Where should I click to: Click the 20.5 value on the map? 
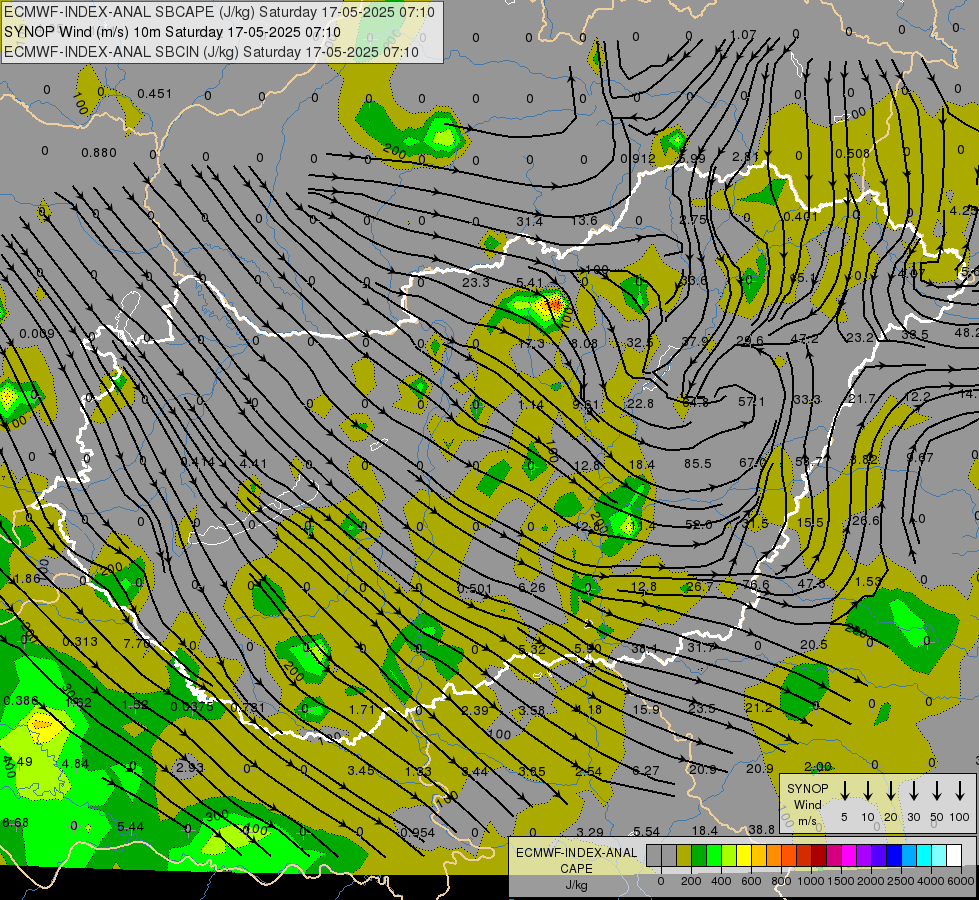(814, 645)
